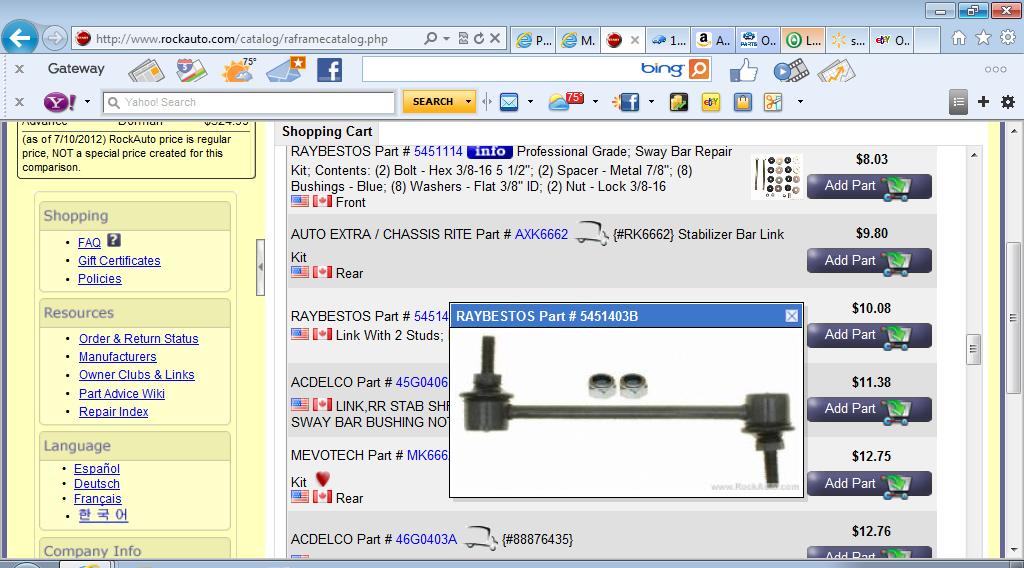
Task: Open a new blank browser tab
Action: click(927, 40)
